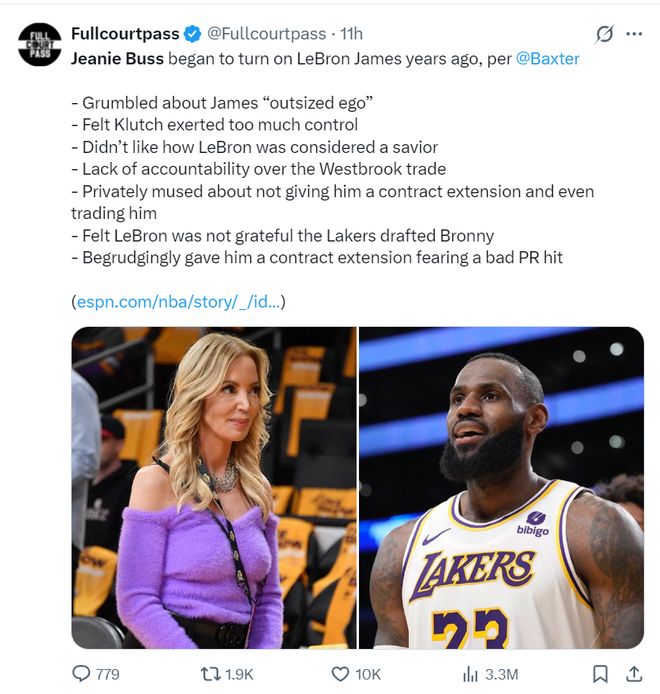The height and width of the screenshot is (694, 660).
Task: Click the Grok slashed-circle icon
Action: click(x=604, y=34)
